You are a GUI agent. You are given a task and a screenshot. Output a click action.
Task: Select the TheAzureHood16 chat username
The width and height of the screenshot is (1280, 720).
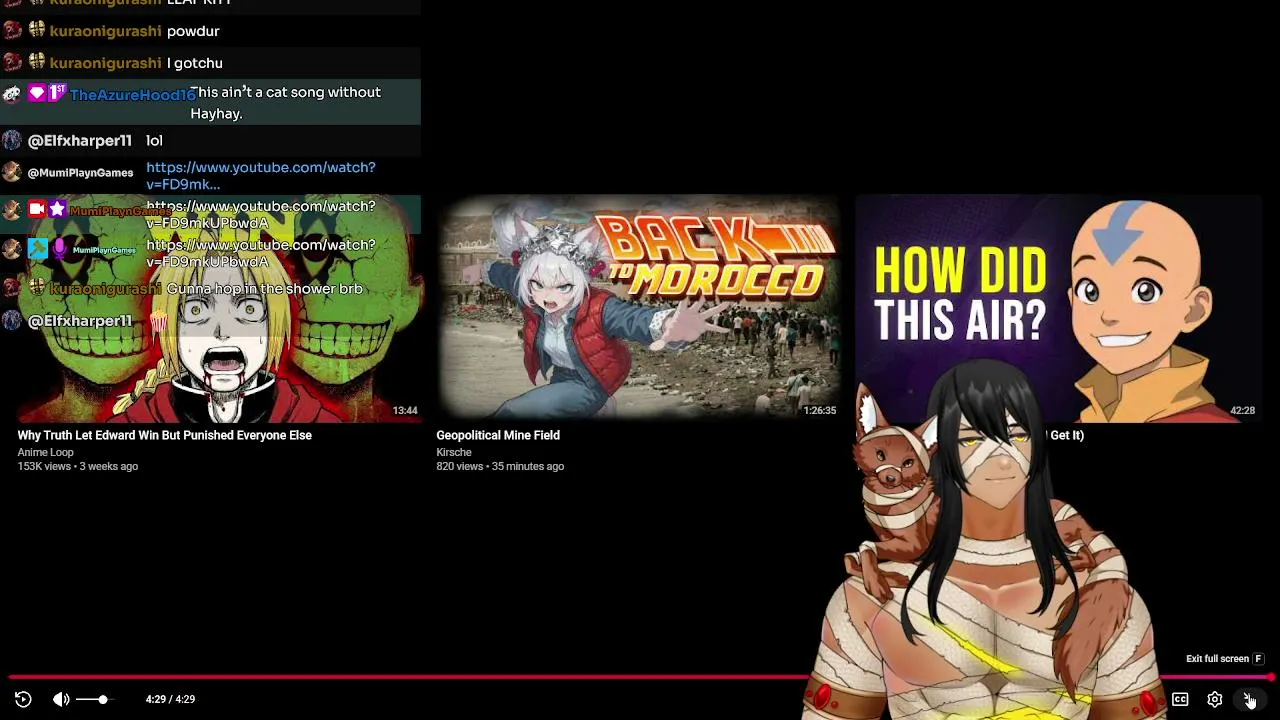tap(132, 95)
